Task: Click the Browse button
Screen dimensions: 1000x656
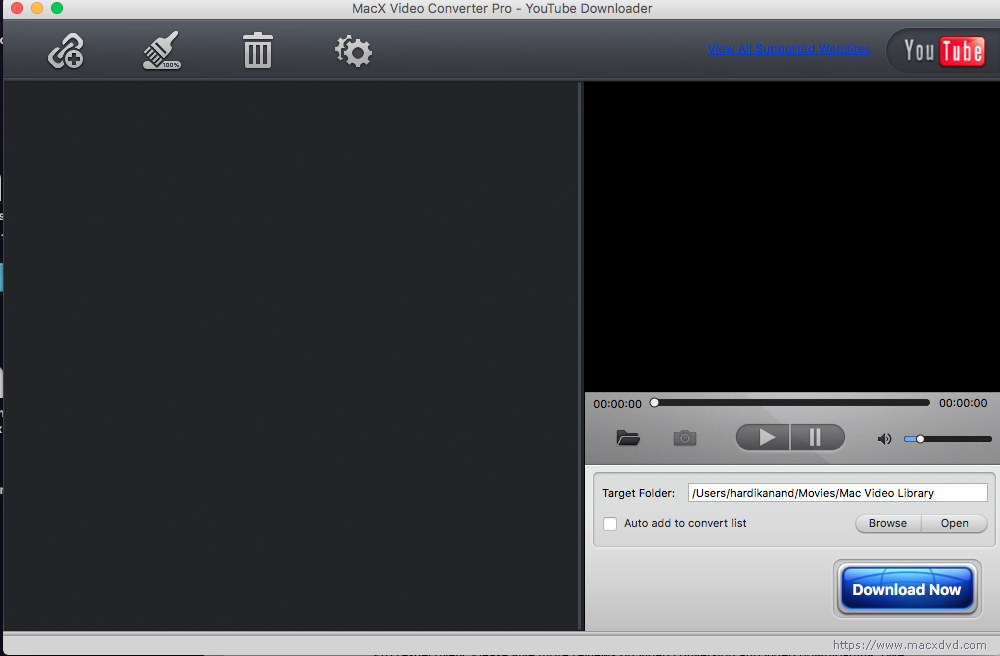Action: pos(888,523)
